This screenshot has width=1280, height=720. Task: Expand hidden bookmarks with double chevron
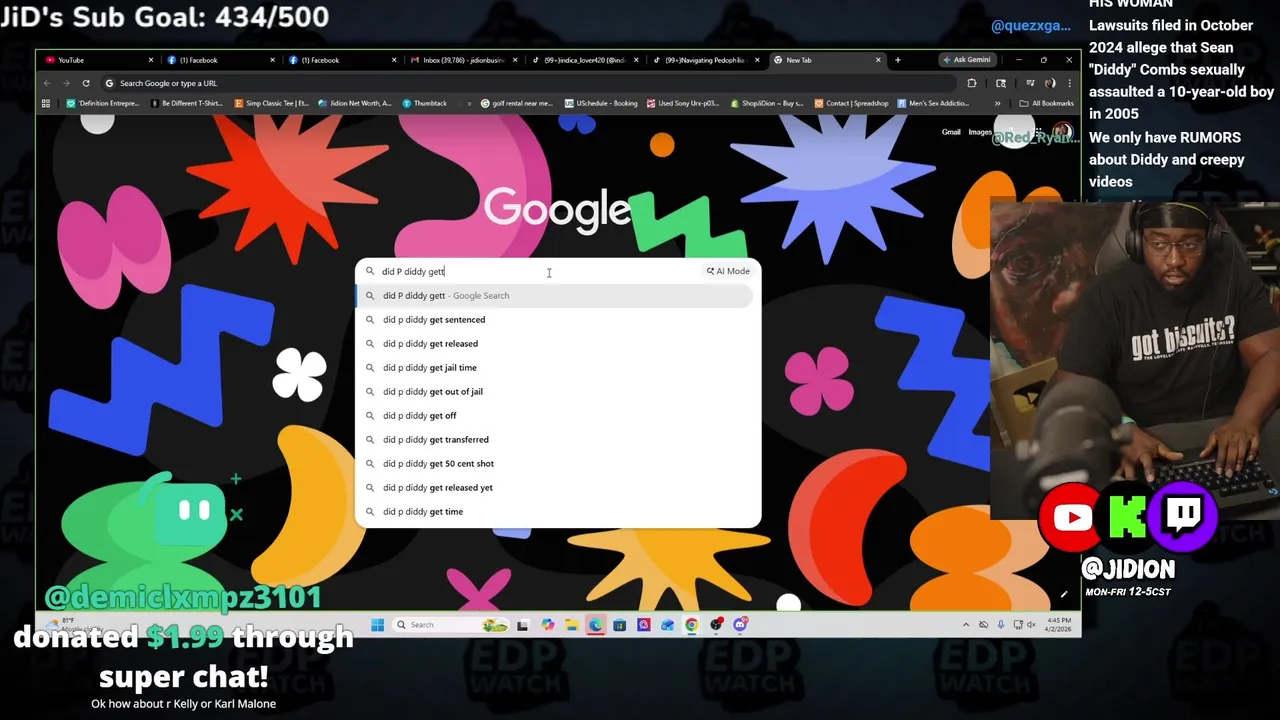point(997,103)
